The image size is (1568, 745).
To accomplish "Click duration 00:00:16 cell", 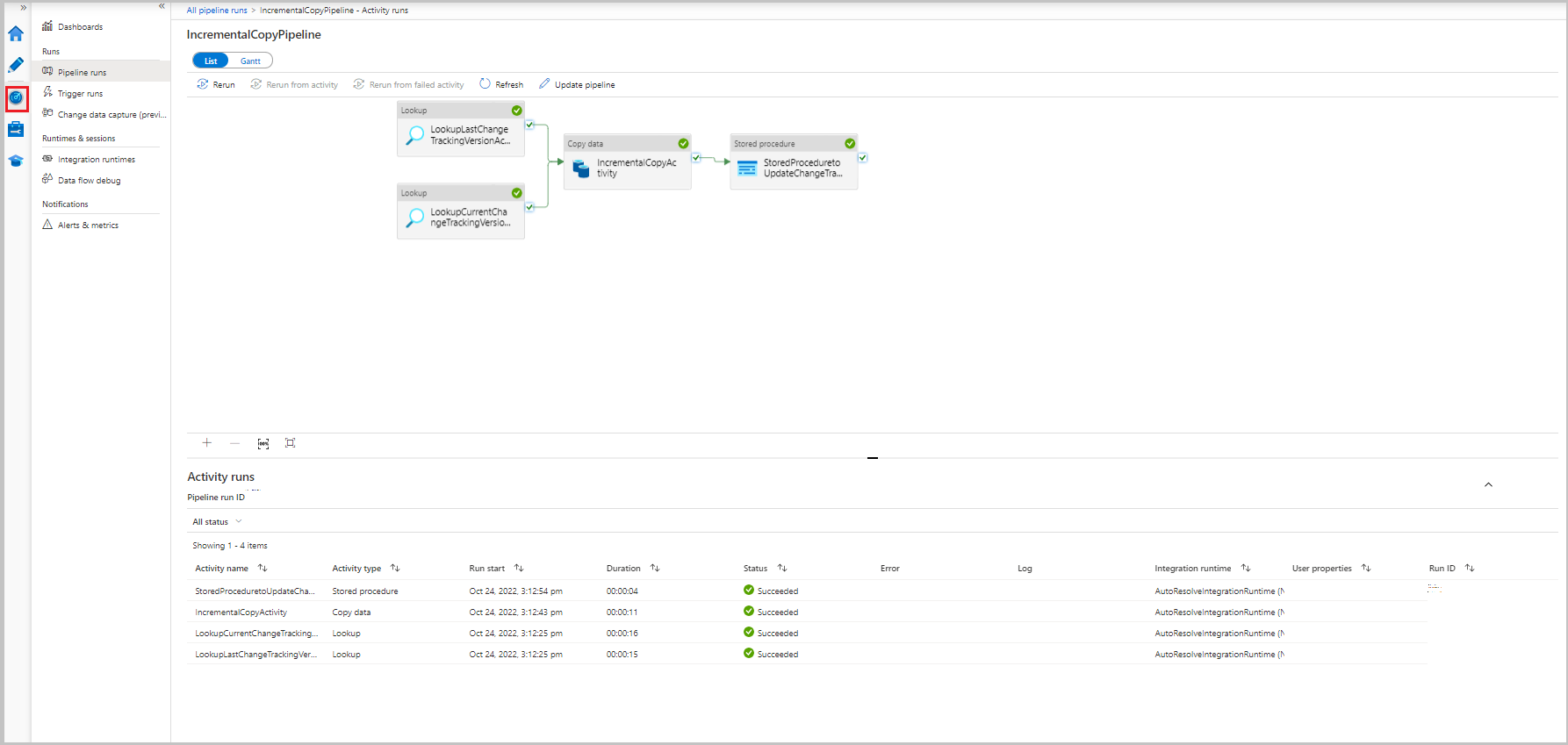I will [622, 634].
